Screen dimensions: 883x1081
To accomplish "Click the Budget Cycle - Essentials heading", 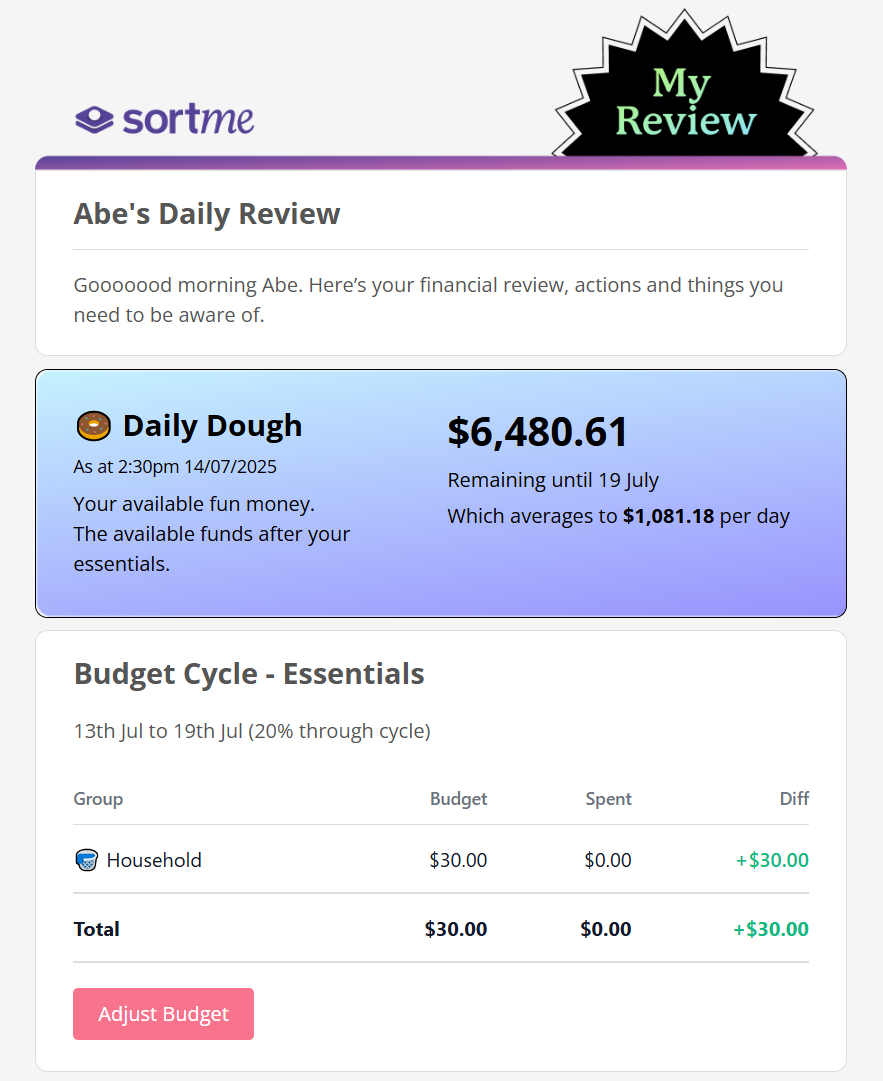I will pyautogui.click(x=249, y=674).
